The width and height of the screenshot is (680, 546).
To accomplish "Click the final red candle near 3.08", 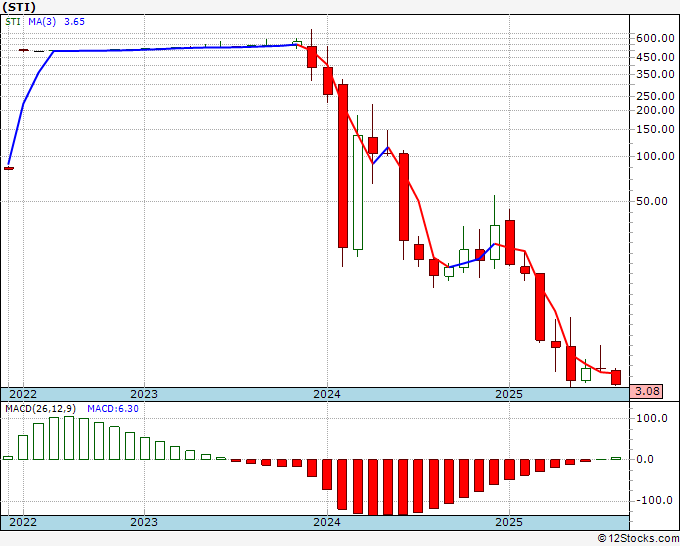I will tap(616, 377).
